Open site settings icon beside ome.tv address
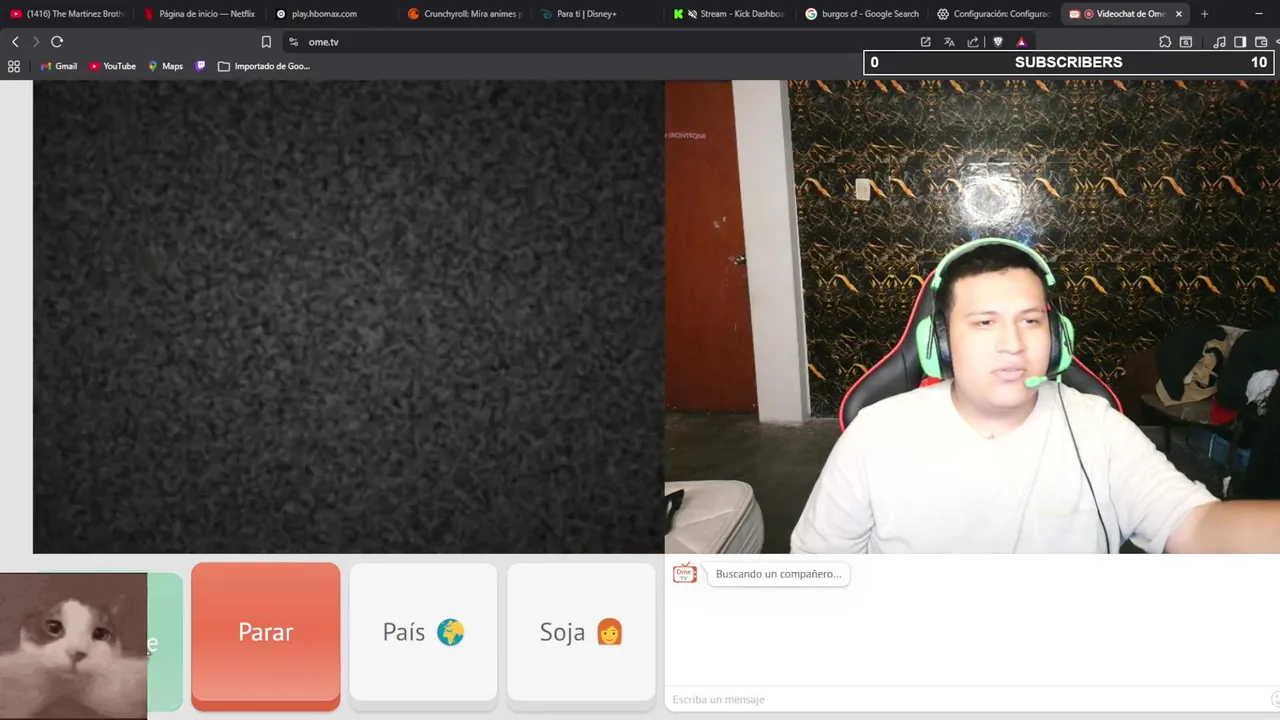This screenshot has height=720, width=1280. (293, 42)
